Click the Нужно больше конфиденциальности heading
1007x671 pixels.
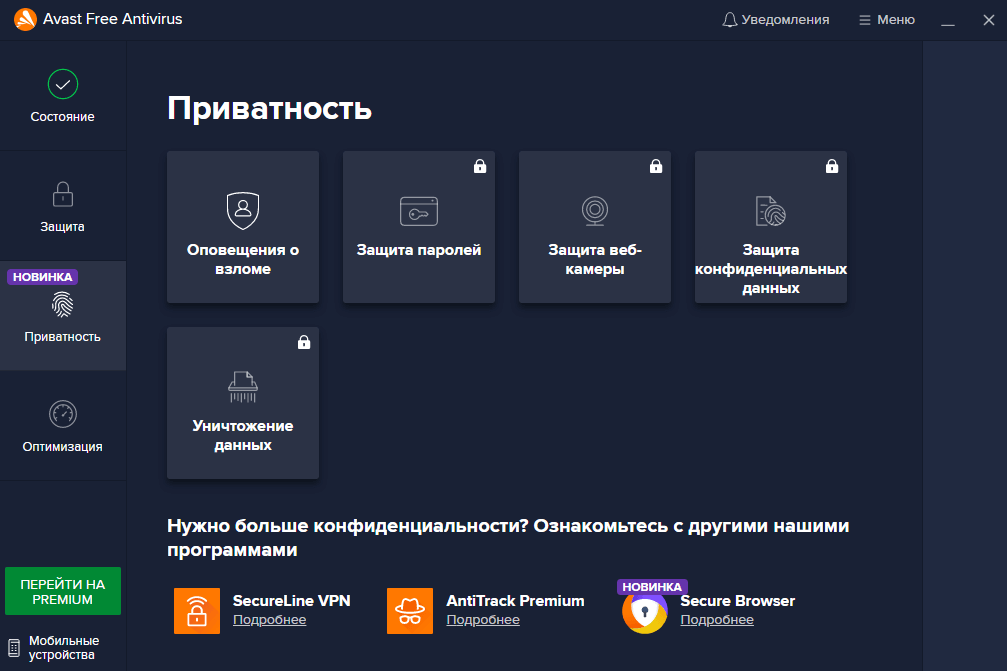pyautogui.click(x=508, y=537)
